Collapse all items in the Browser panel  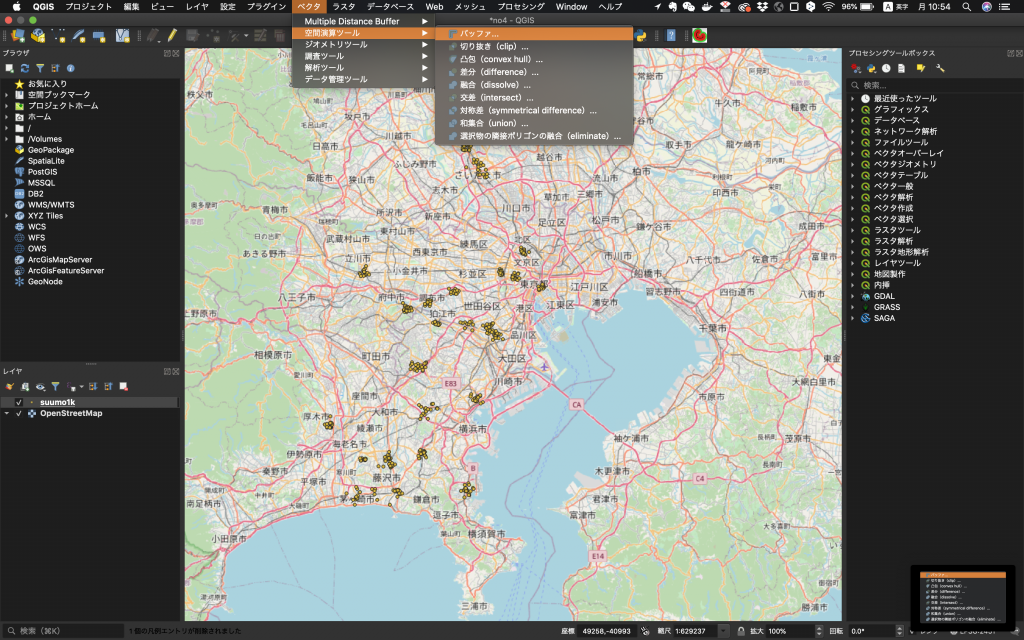click(55, 68)
